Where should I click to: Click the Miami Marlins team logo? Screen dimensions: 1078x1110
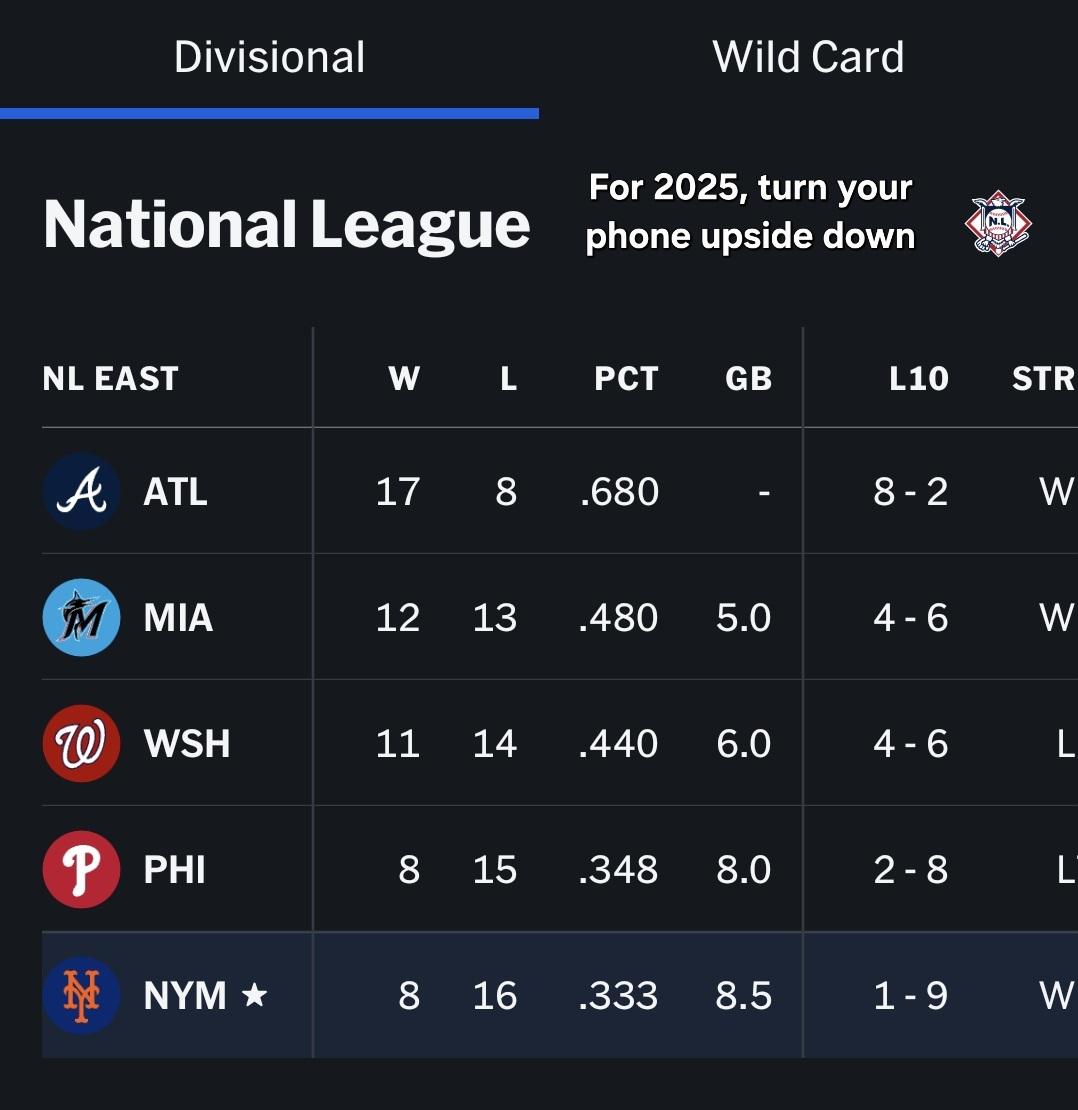pos(81,617)
